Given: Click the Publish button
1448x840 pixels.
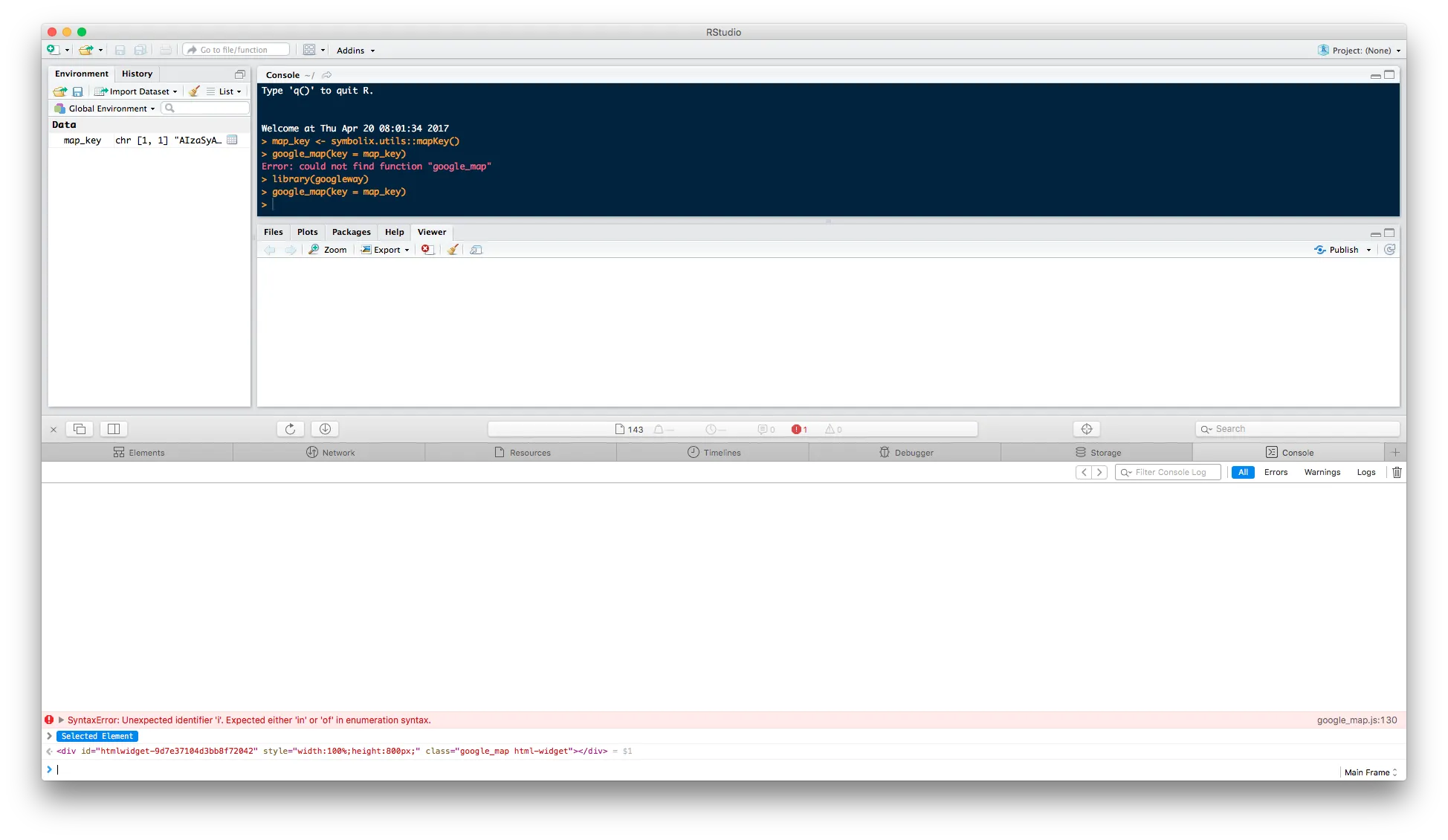Looking at the screenshot, I should [1342, 250].
